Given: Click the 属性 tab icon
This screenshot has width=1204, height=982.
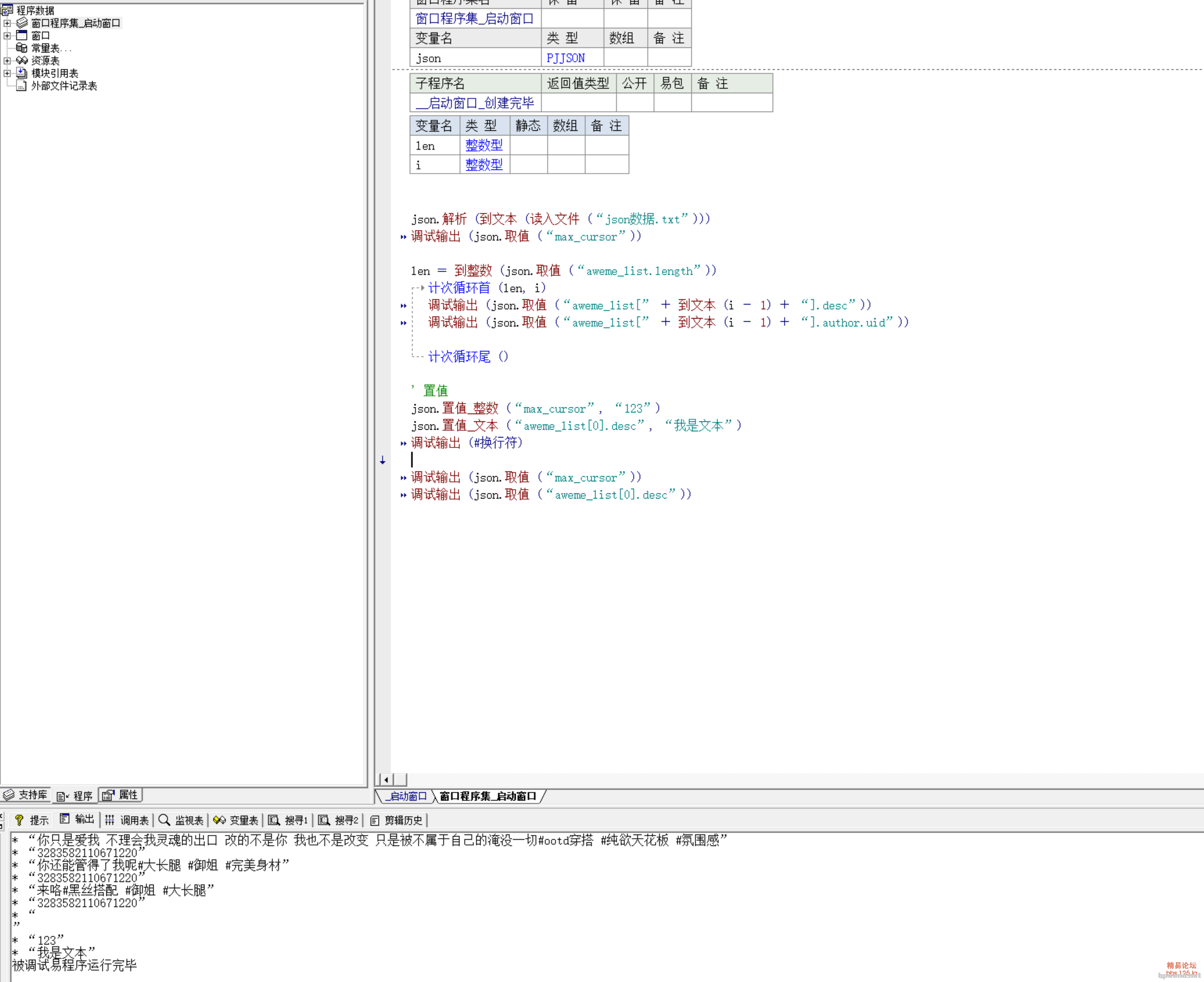Looking at the screenshot, I should 107,795.
